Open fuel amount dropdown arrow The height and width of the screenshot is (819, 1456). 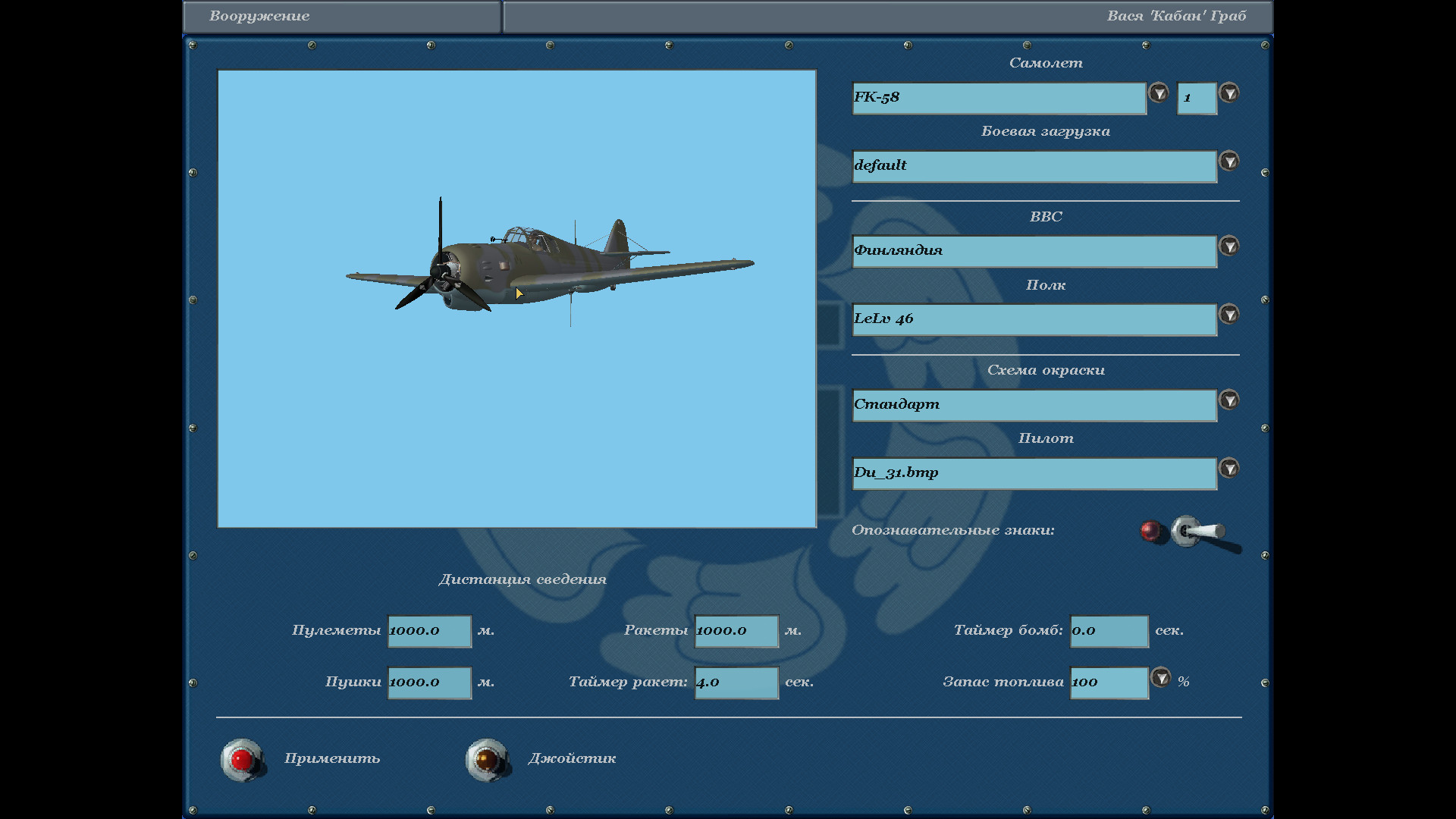(1160, 677)
